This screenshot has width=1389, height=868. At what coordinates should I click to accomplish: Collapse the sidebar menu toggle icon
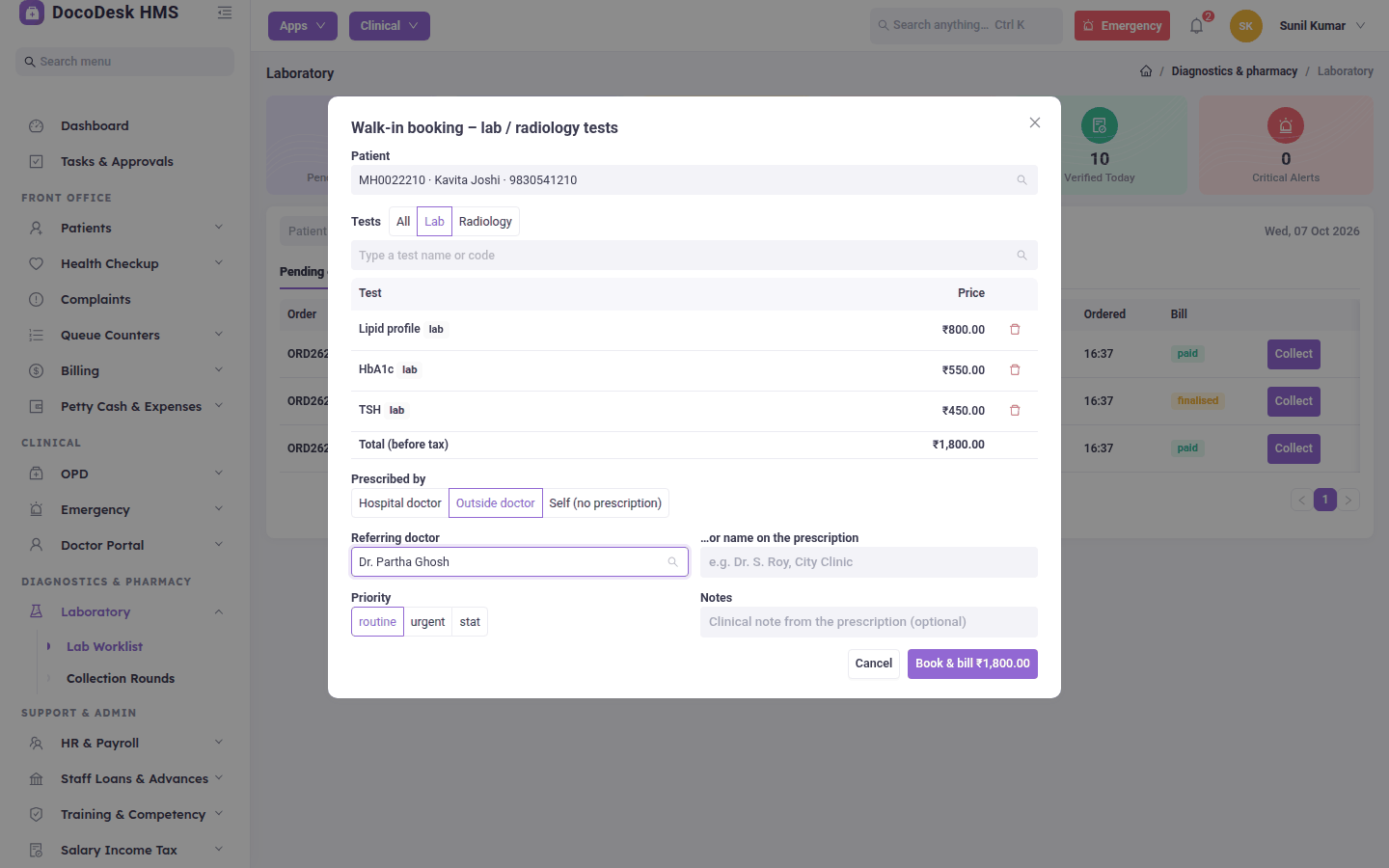pos(225,13)
